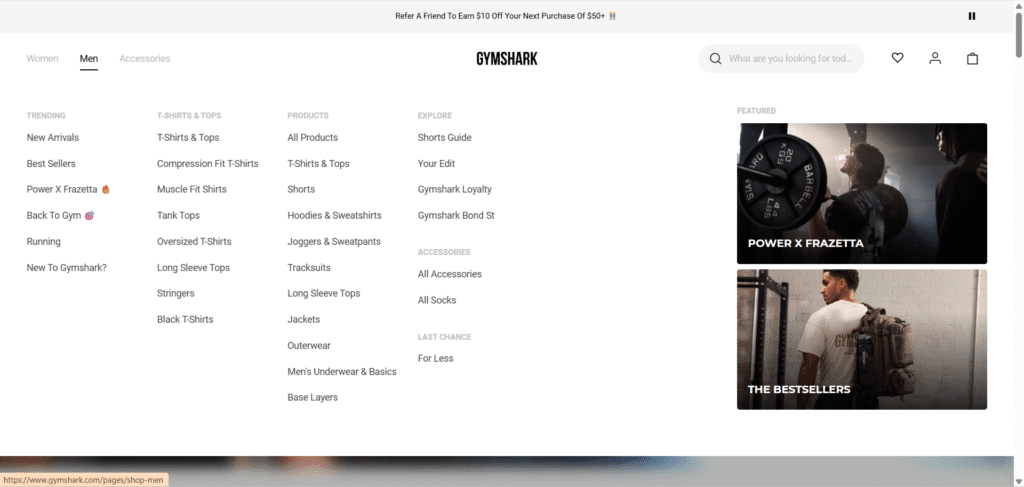The height and width of the screenshot is (487, 1024).
Task: Browse Joggers & Sweatpants
Action: [334, 242]
